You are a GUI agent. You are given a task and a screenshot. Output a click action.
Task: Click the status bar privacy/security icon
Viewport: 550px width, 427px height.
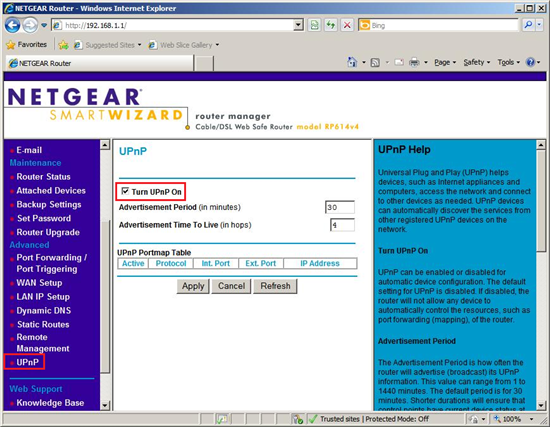(298, 419)
